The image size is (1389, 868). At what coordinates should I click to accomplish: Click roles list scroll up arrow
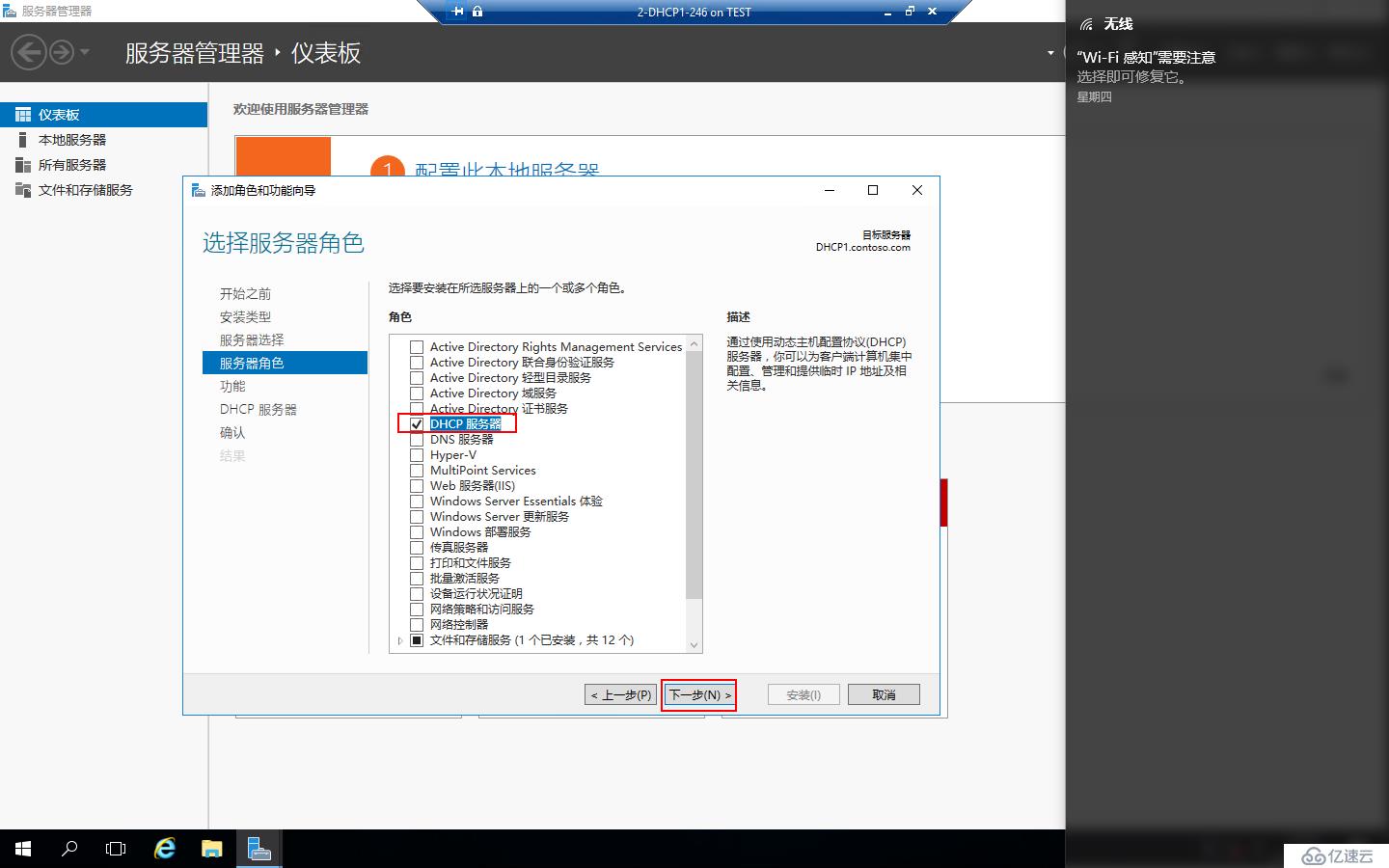(694, 342)
